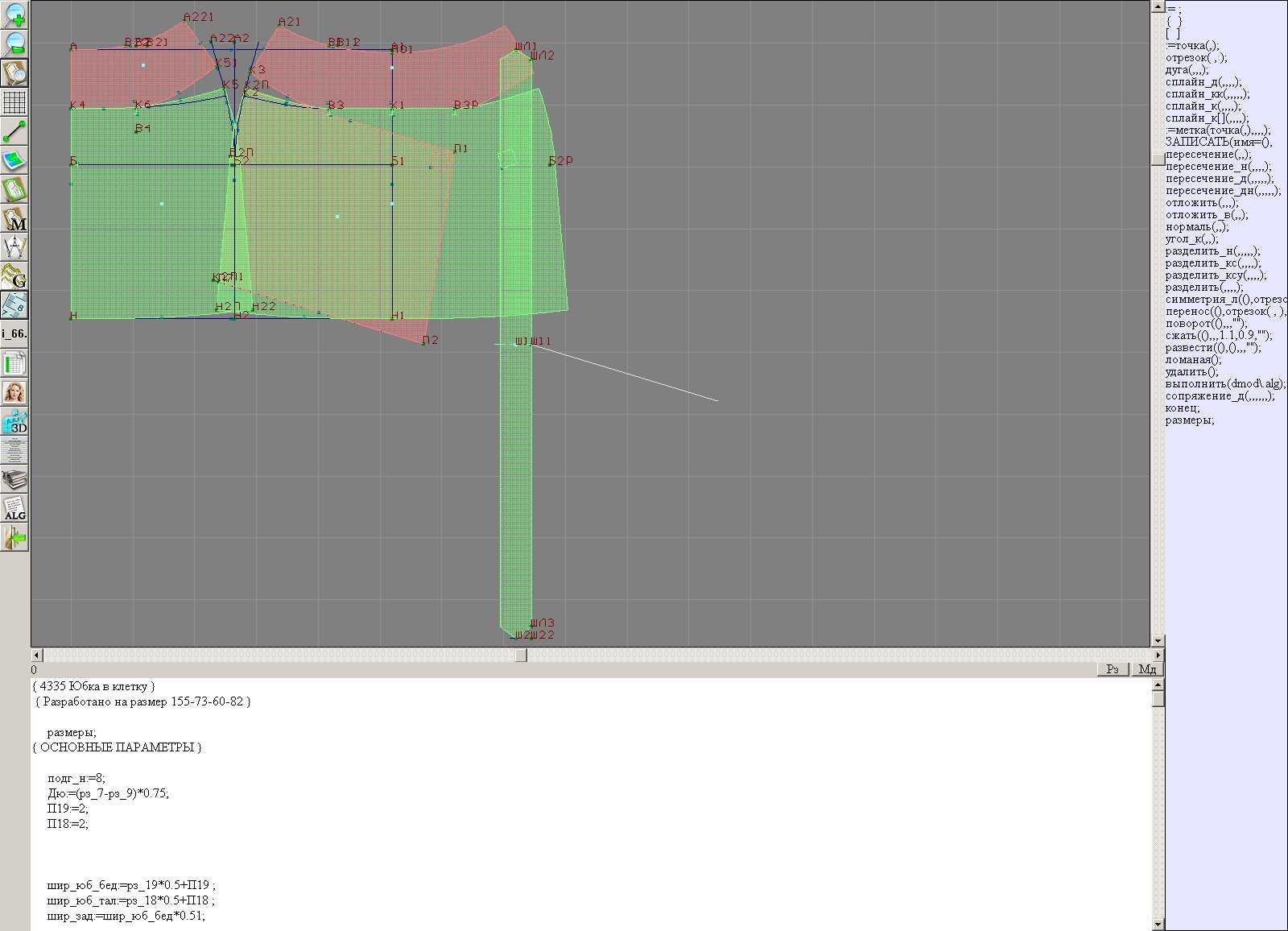
Task: Click the canvas horizontal scrollbar thumb
Action: tap(521, 656)
